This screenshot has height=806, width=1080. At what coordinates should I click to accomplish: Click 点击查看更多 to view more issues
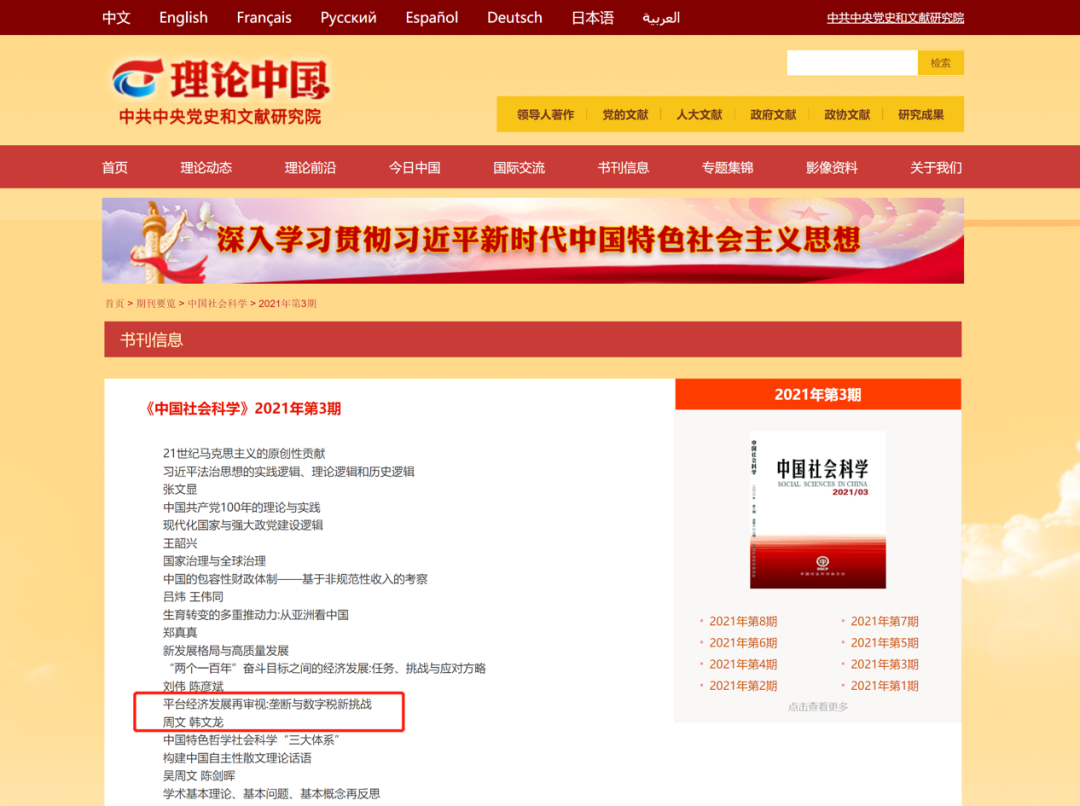[x=818, y=707]
